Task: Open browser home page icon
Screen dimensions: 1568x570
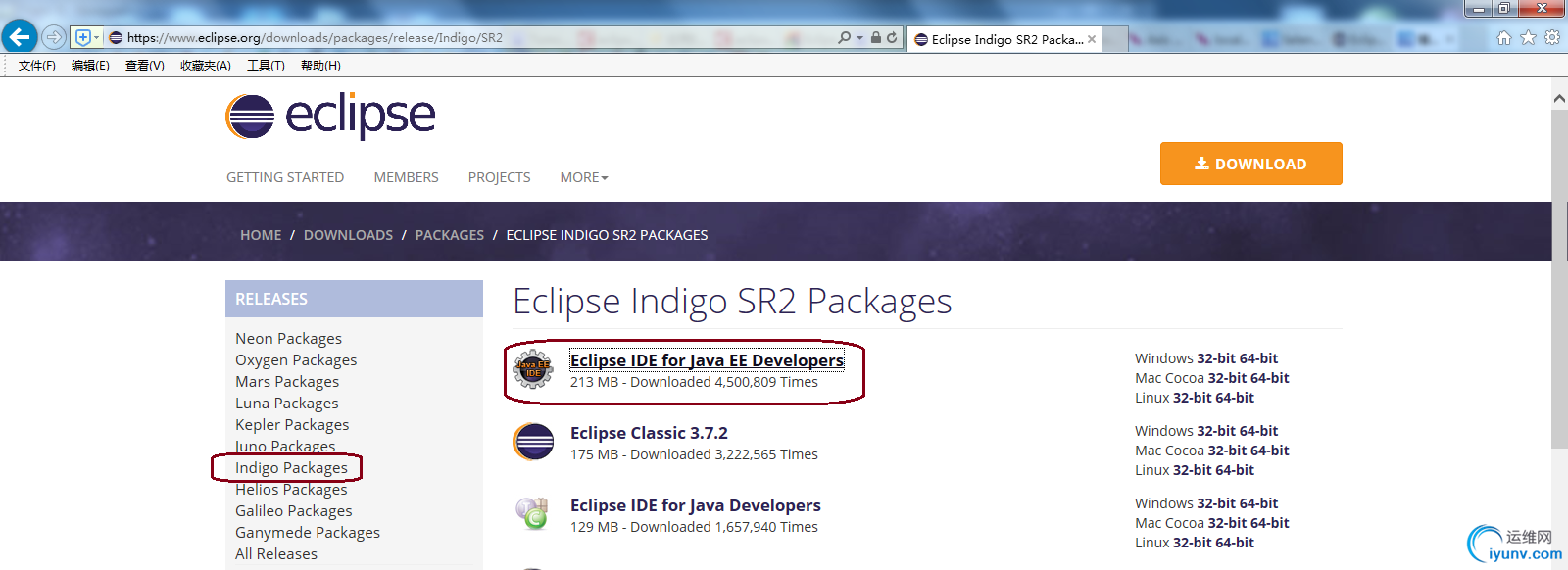Action: (1503, 38)
